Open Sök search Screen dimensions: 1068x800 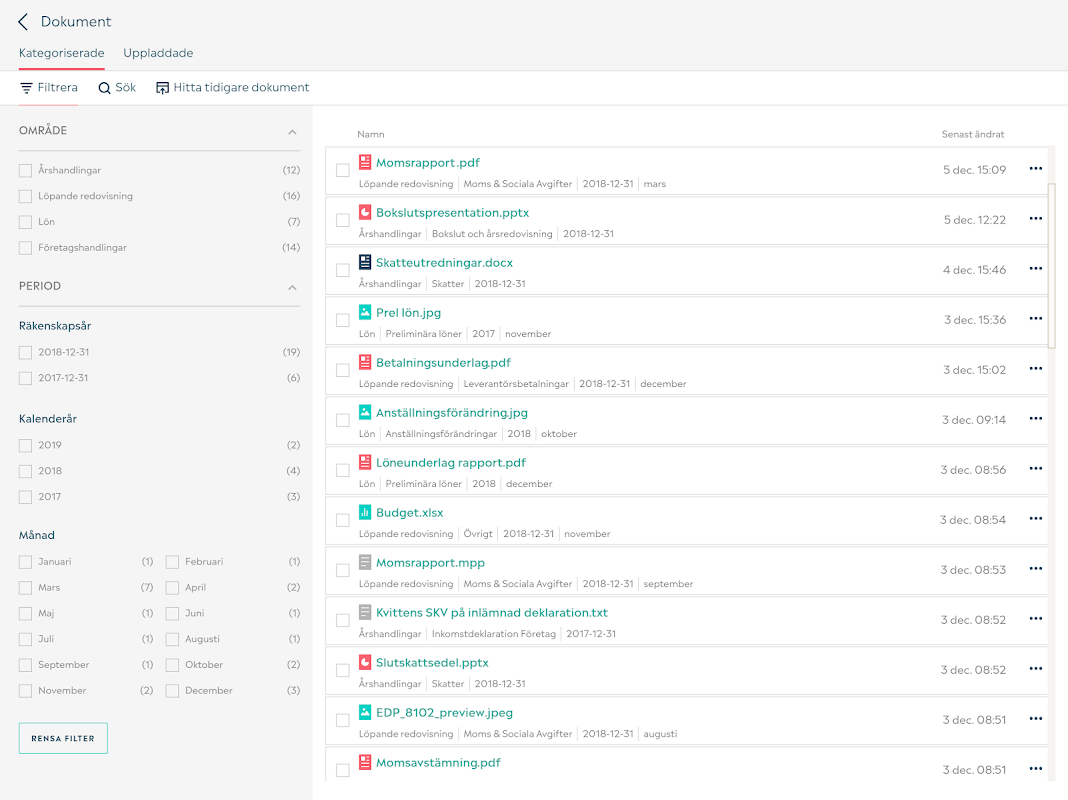click(x=117, y=88)
